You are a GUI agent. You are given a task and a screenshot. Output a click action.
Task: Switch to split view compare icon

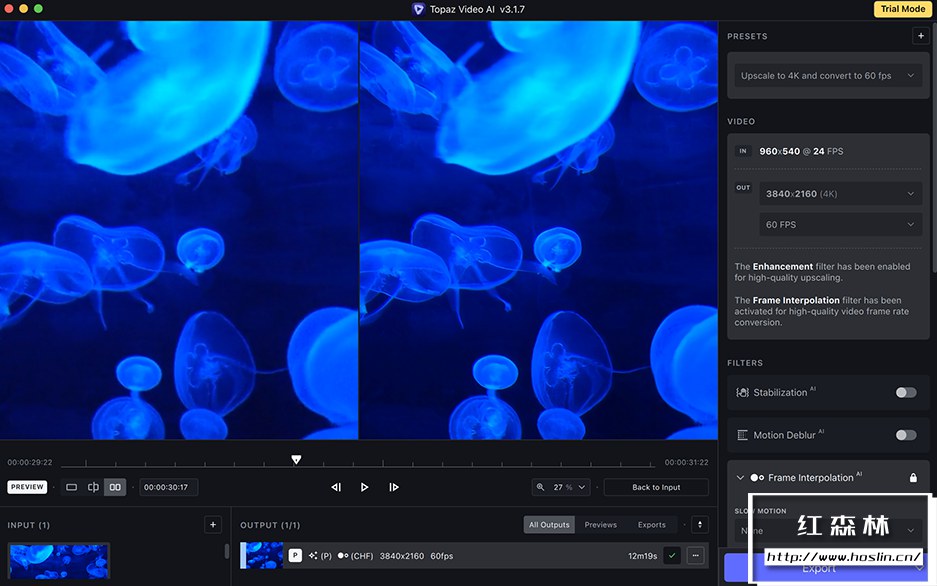click(x=93, y=487)
